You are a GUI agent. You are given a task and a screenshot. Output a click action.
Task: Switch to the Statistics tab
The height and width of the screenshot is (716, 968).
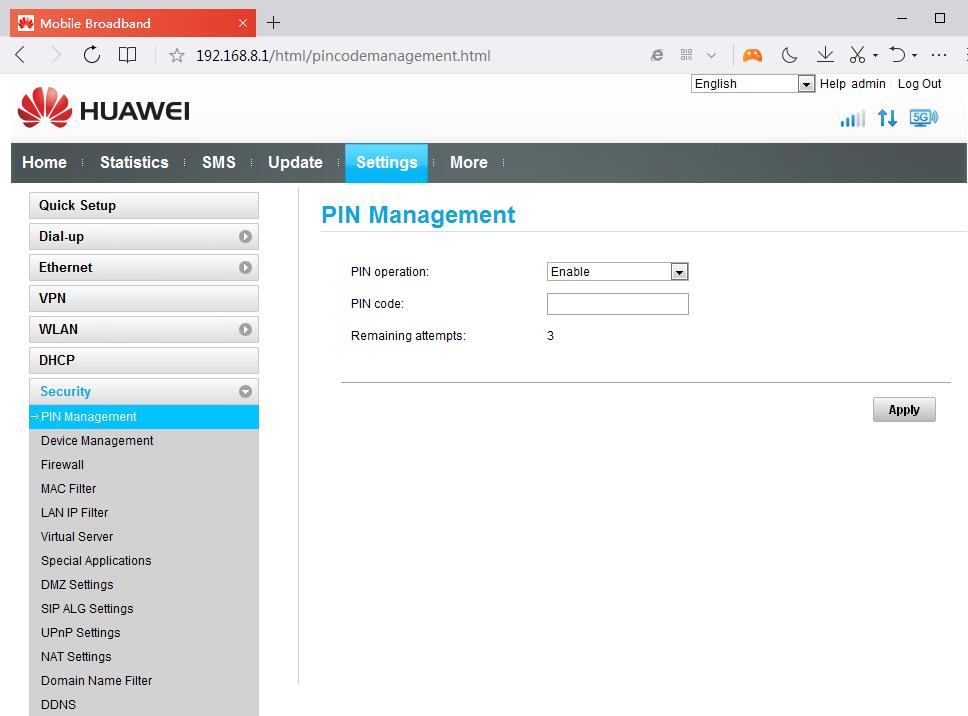point(134,163)
